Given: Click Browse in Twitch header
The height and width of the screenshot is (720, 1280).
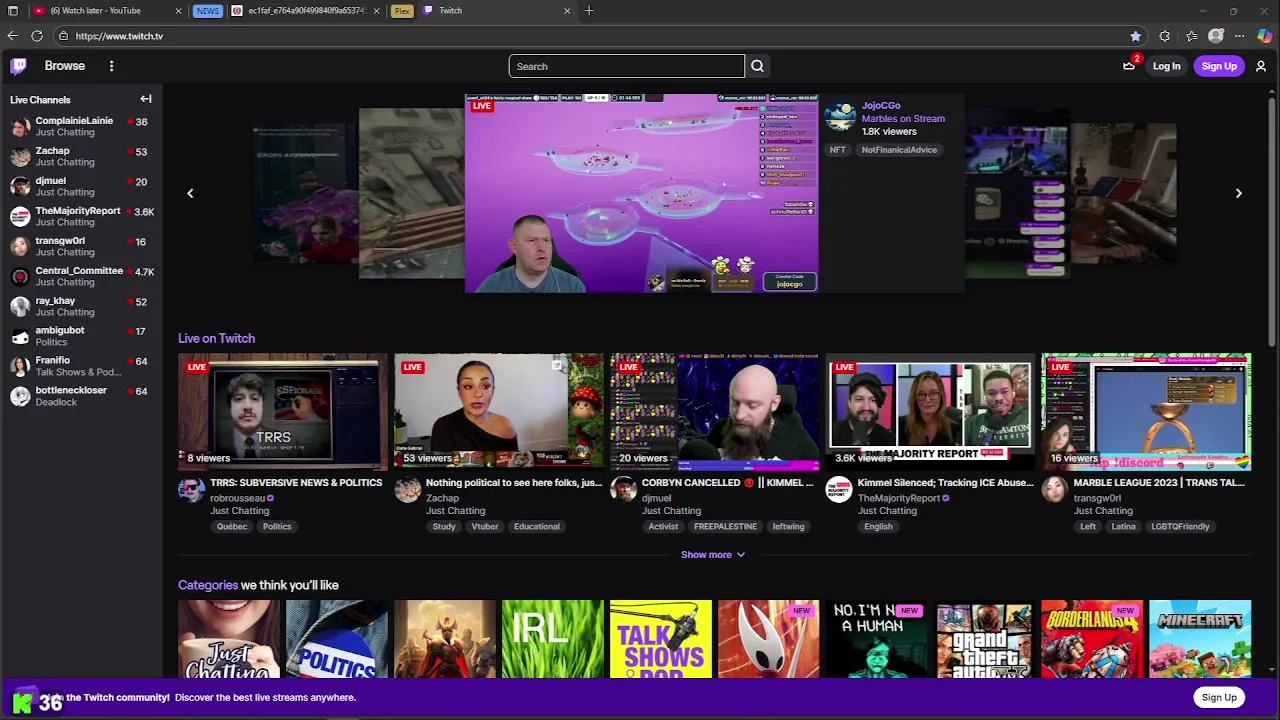Looking at the screenshot, I should click(x=65, y=66).
